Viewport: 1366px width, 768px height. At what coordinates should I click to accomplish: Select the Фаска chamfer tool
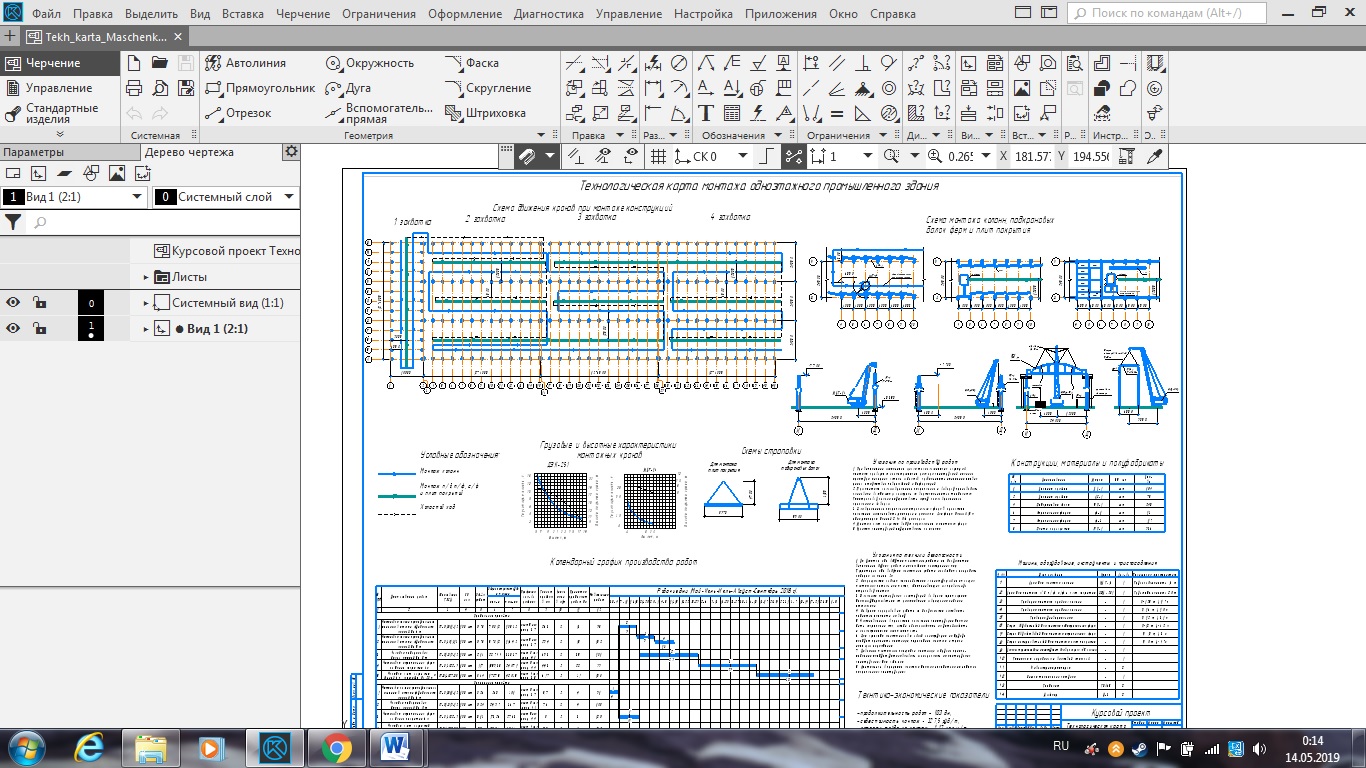tap(472, 63)
